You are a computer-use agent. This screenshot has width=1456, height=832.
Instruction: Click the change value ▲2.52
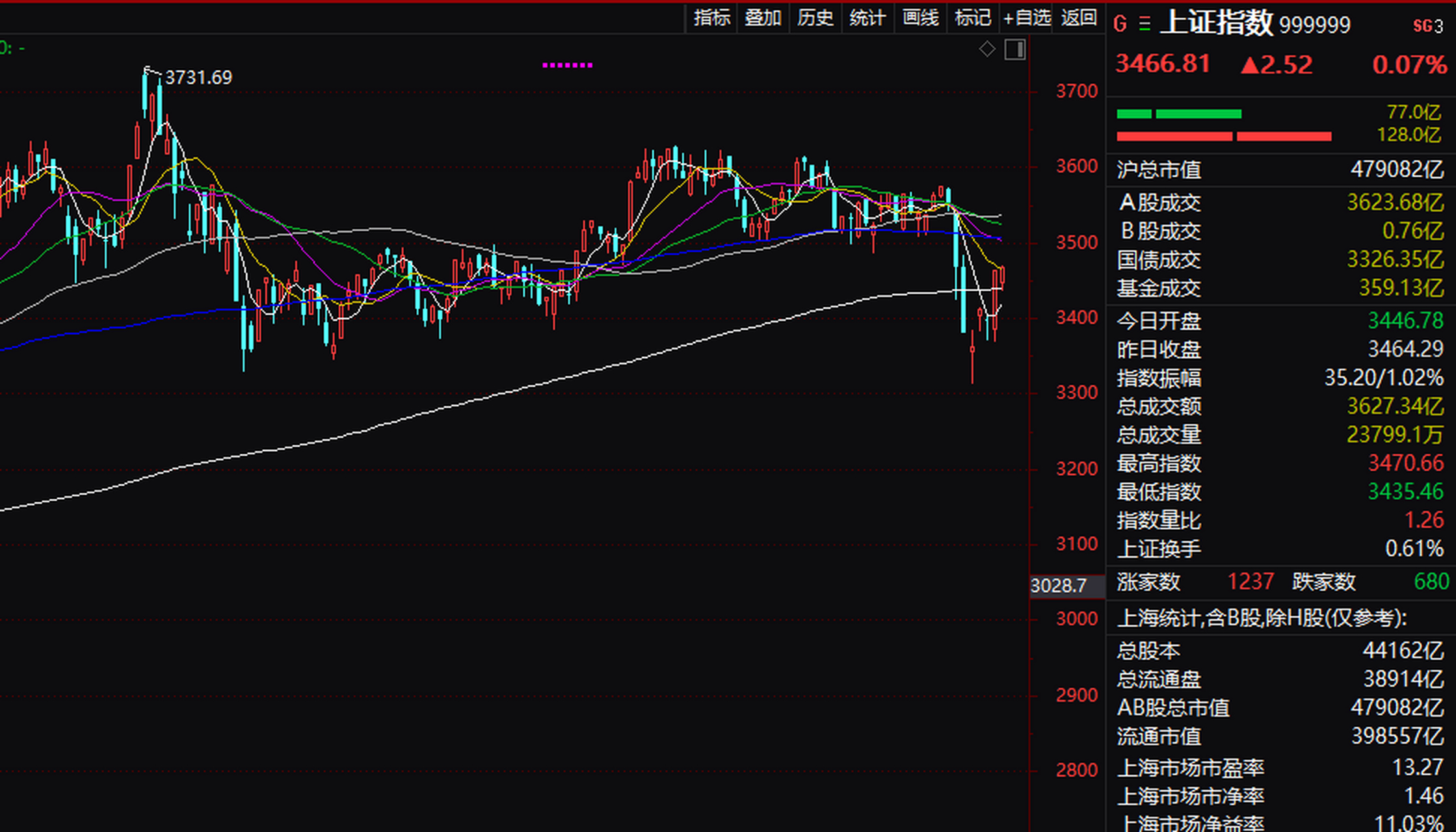1276,64
